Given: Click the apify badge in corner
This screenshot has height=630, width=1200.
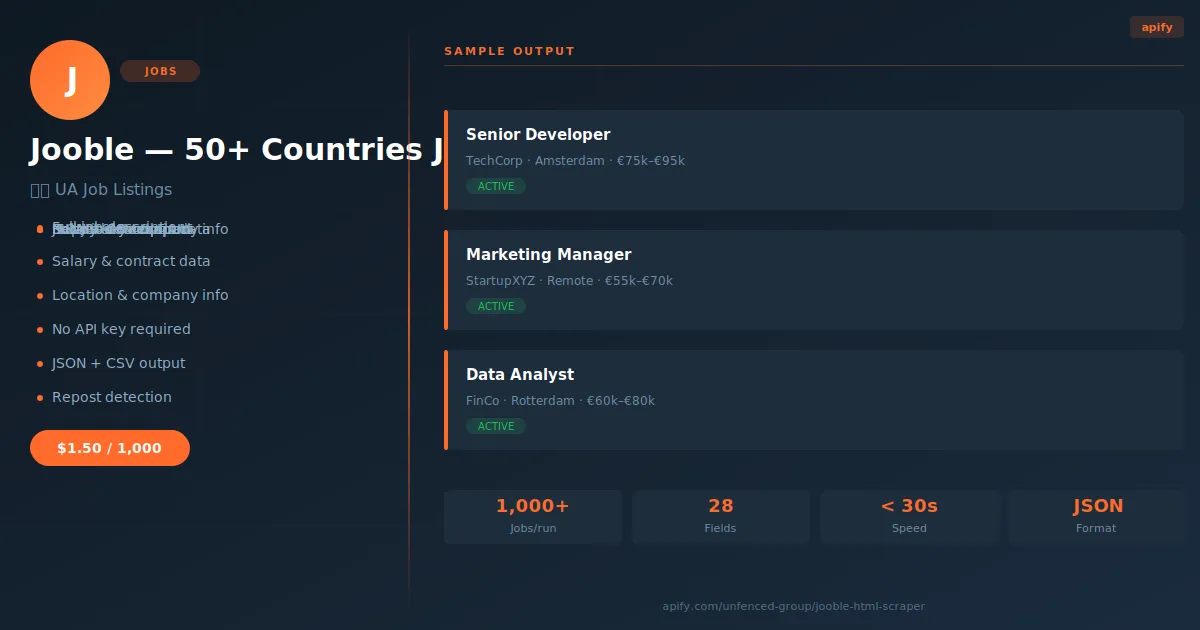Looking at the screenshot, I should pos(1157,27).
